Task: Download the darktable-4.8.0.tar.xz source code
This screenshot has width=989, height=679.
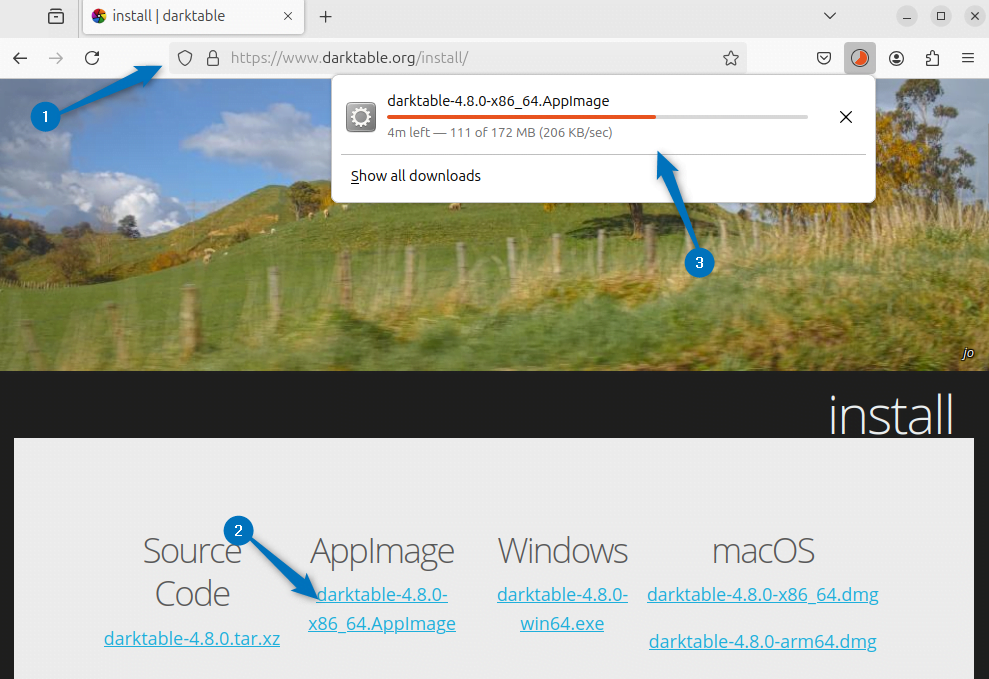Action: [x=192, y=638]
